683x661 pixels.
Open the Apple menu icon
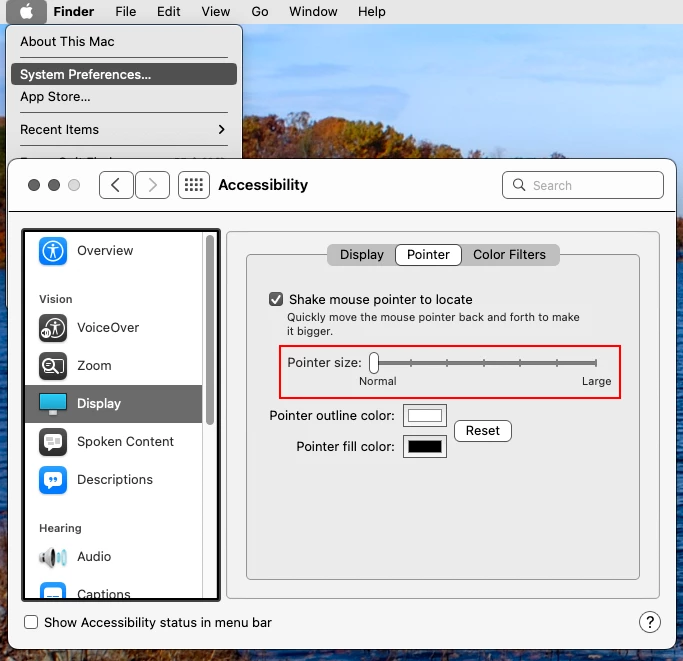click(26, 12)
